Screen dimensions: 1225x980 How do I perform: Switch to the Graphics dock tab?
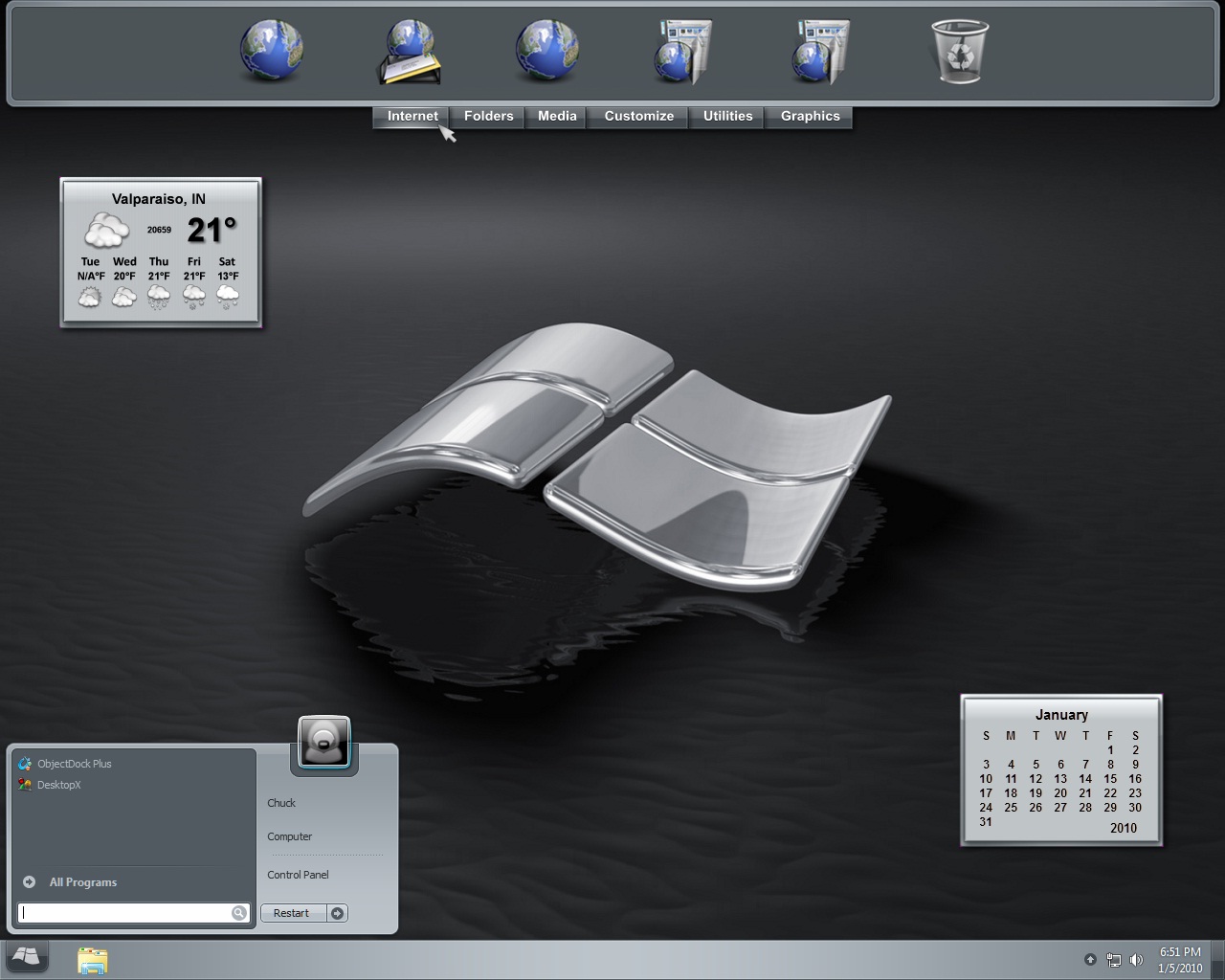coord(810,117)
